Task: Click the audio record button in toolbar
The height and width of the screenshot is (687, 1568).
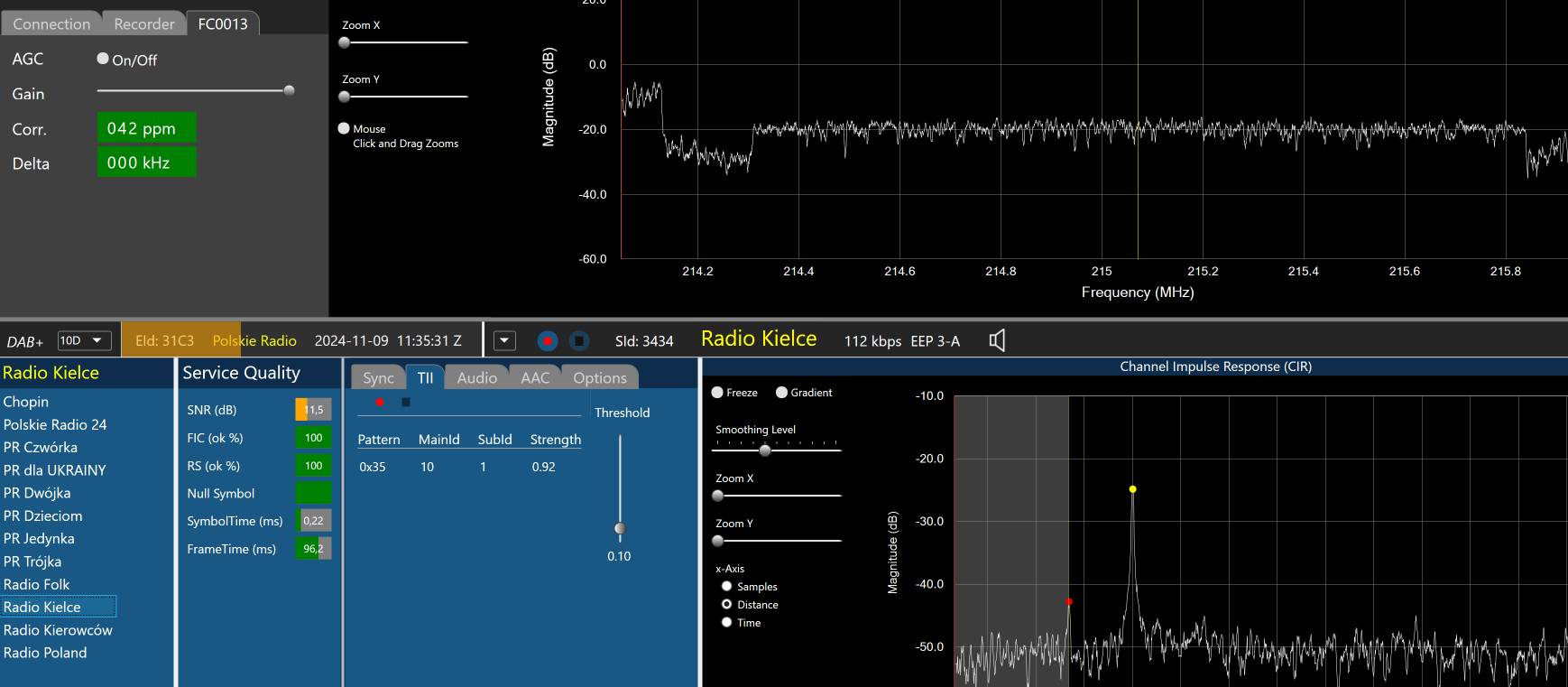Action: [547, 340]
